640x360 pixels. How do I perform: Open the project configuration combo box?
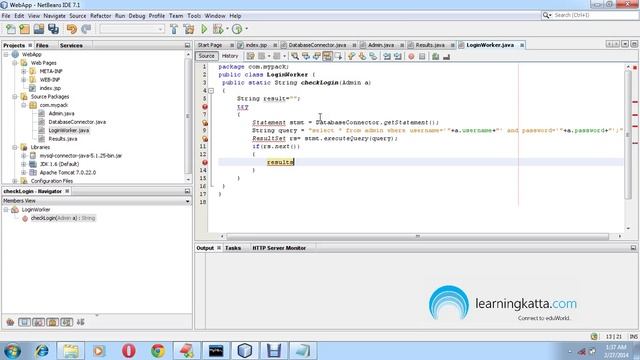[x=132, y=29]
